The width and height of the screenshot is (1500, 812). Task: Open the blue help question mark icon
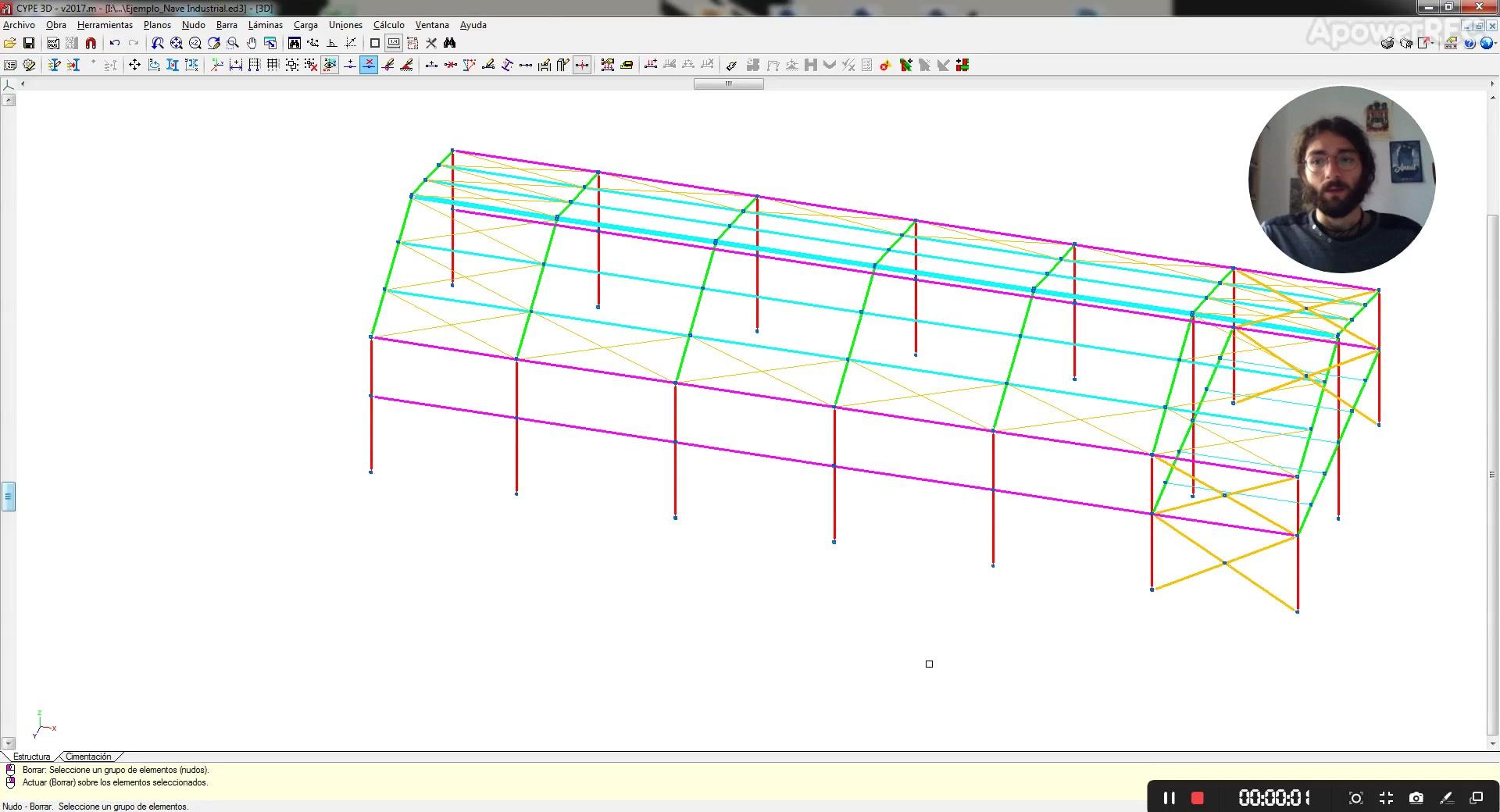coord(1470,44)
